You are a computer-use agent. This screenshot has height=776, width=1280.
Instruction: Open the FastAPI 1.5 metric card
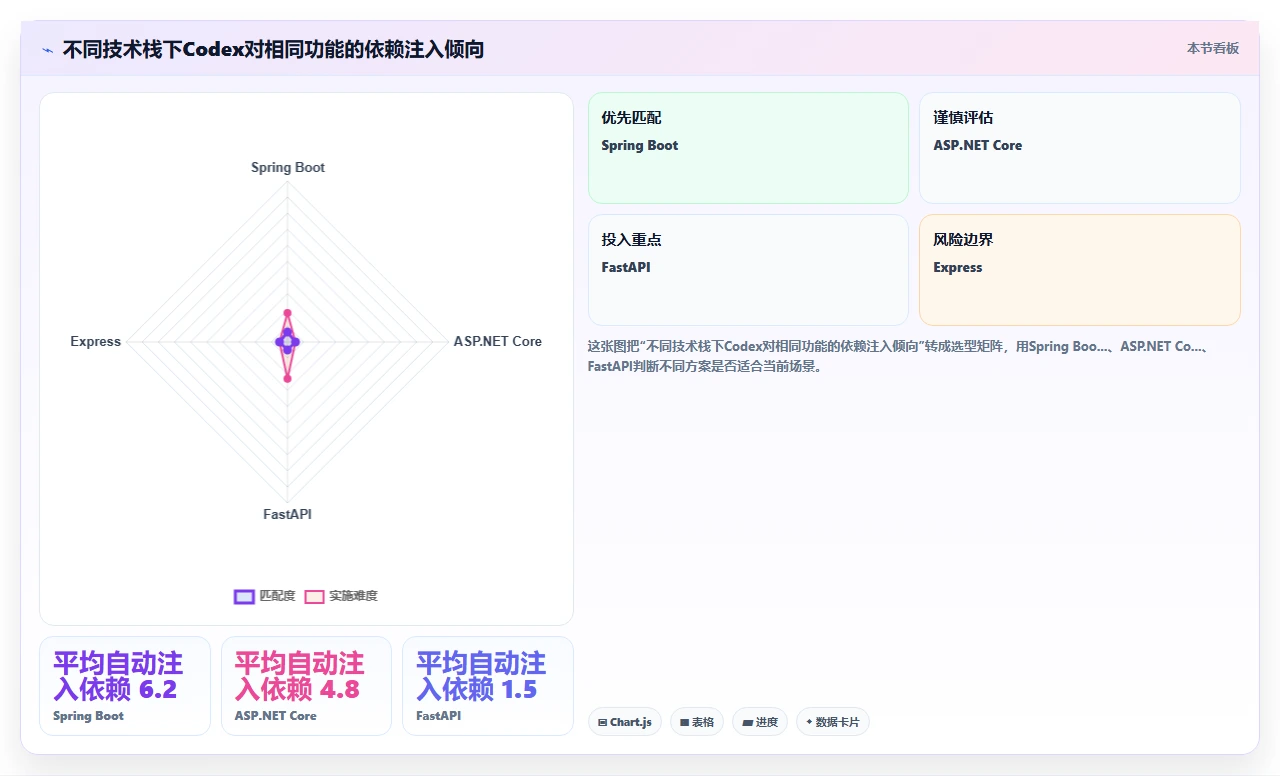(488, 686)
